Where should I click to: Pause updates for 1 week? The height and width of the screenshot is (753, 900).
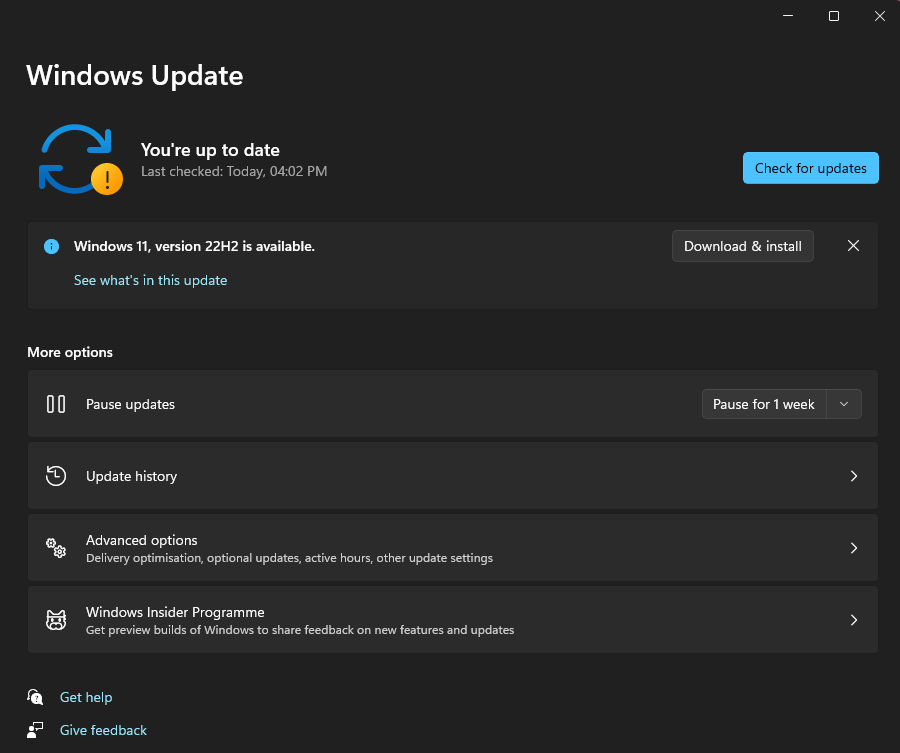pyautogui.click(x=763, y=404)
